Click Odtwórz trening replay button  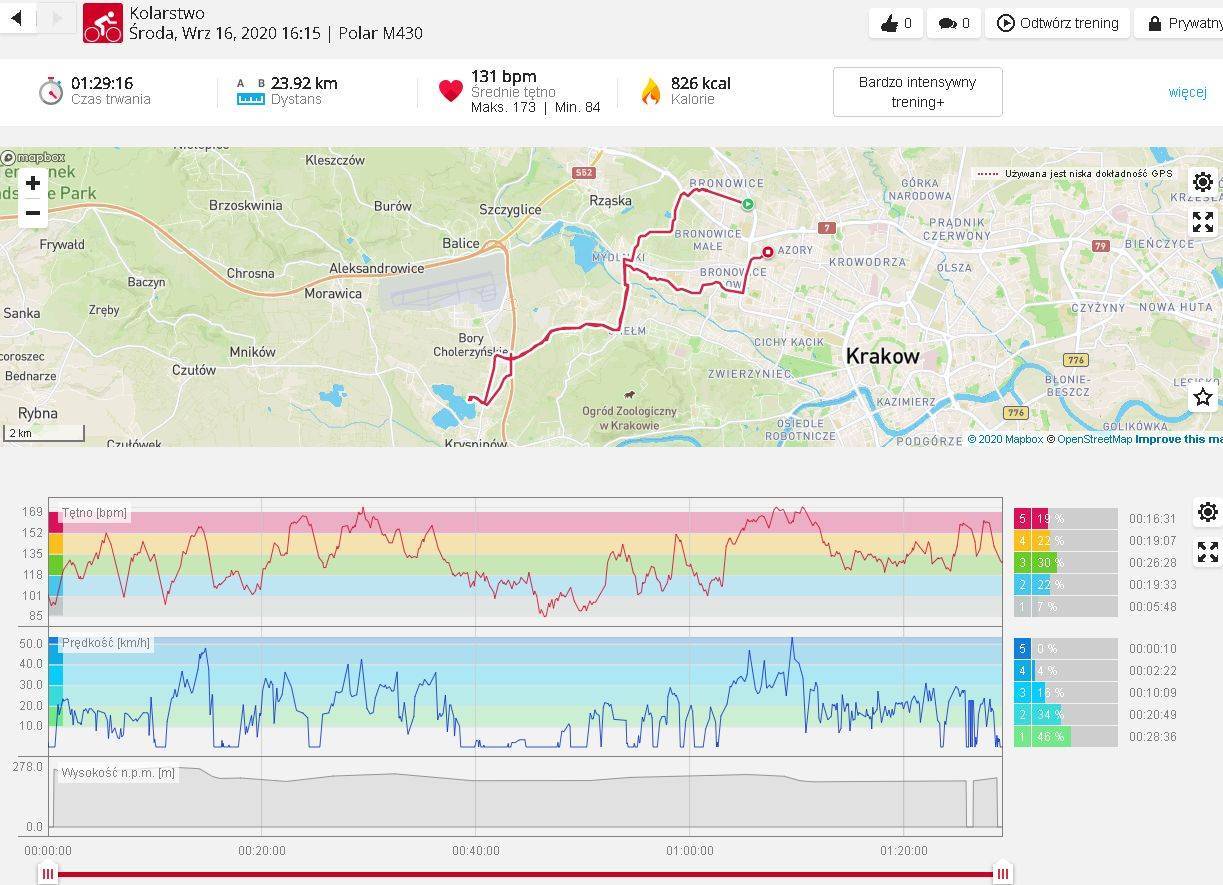1058,23
